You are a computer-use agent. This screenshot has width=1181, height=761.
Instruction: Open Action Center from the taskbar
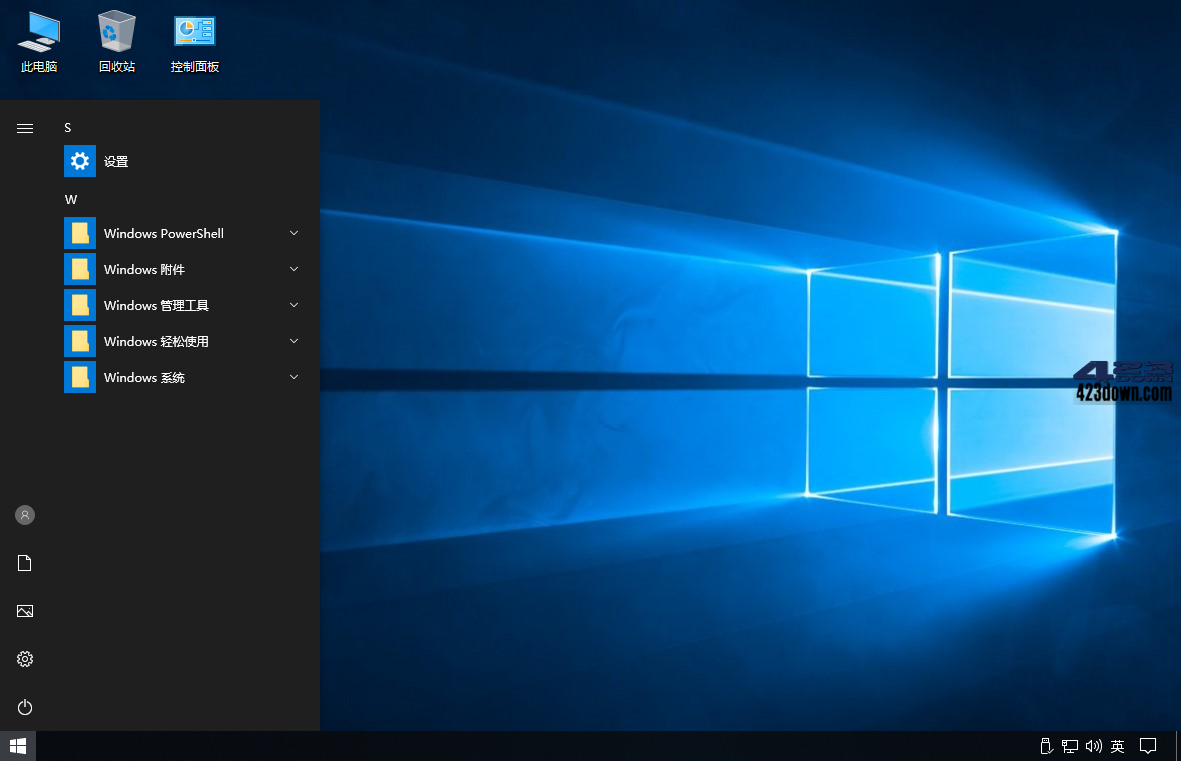(1148, 746)
